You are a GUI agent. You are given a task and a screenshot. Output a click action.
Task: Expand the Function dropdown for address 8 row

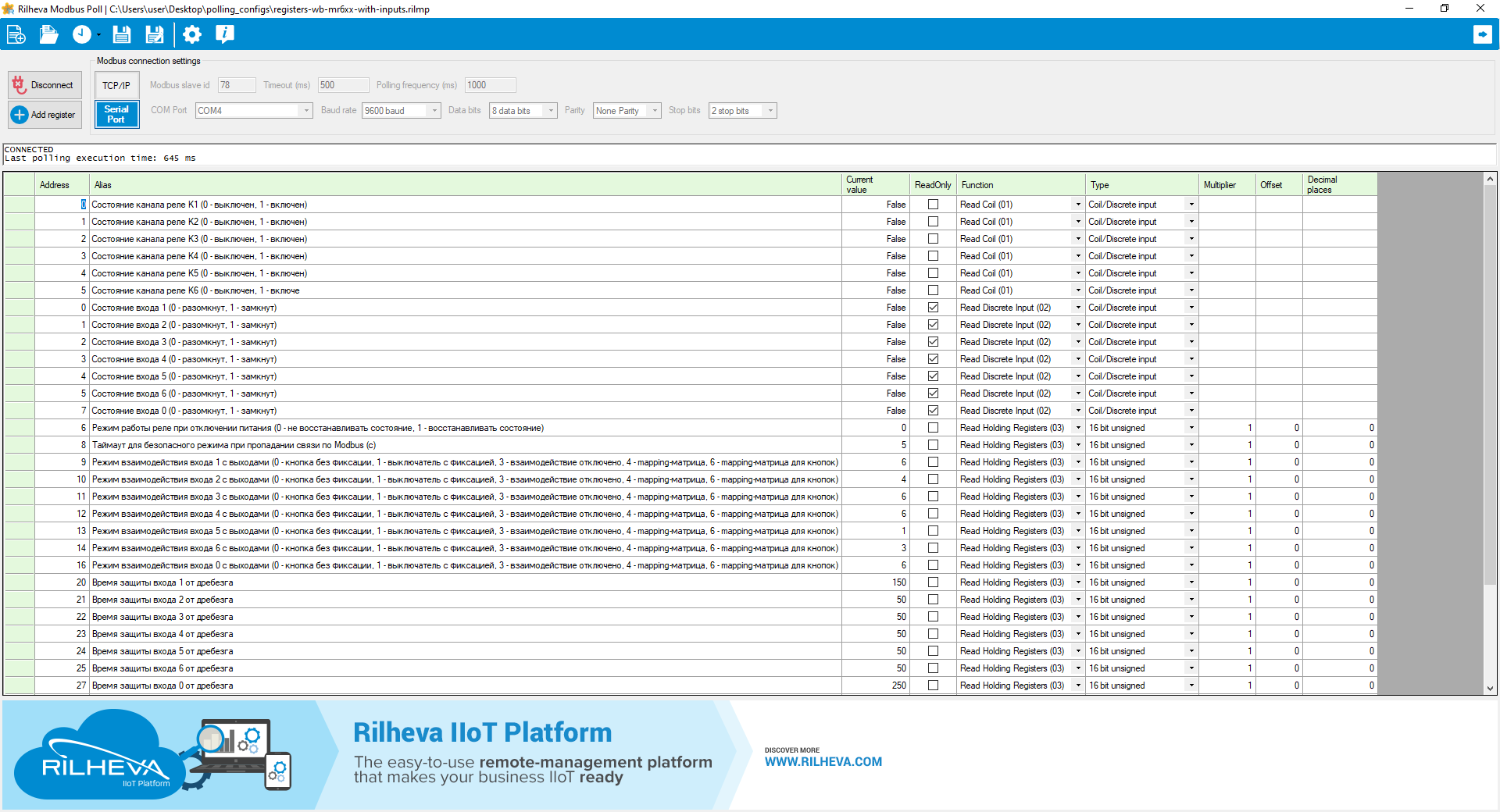pos(1078,445)
